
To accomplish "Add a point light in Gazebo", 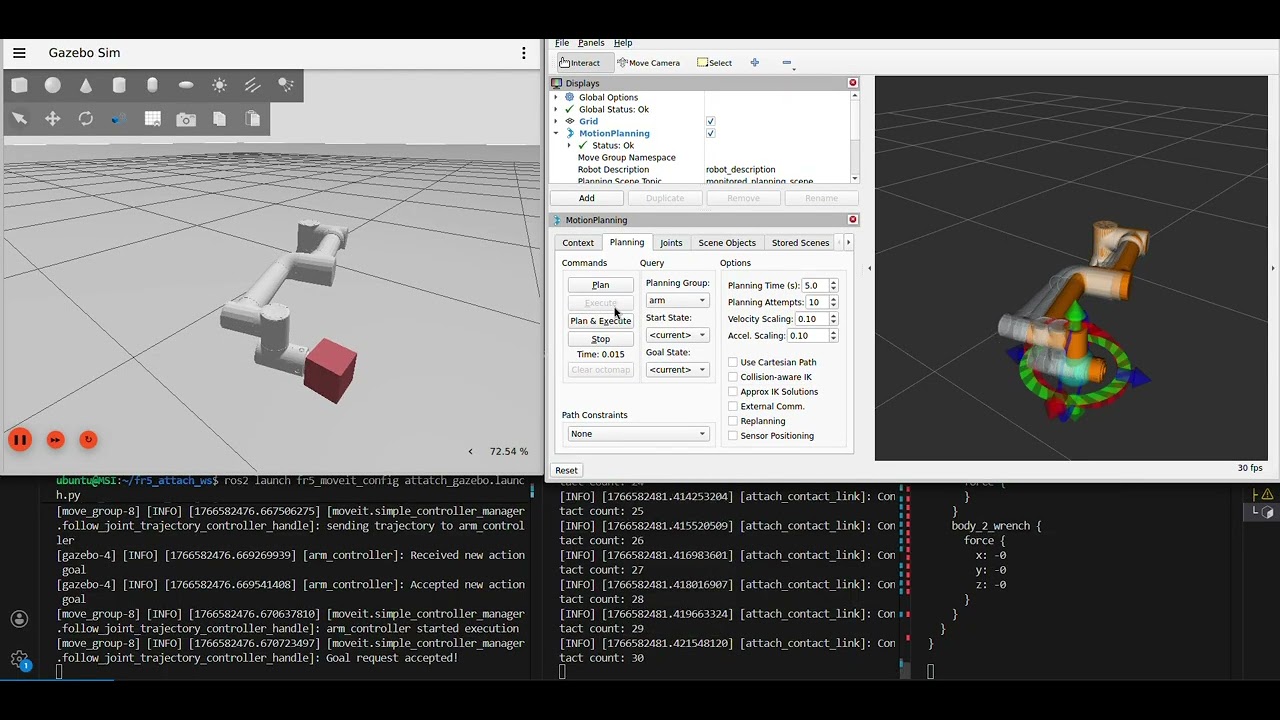I will click(x=220, y=86).
